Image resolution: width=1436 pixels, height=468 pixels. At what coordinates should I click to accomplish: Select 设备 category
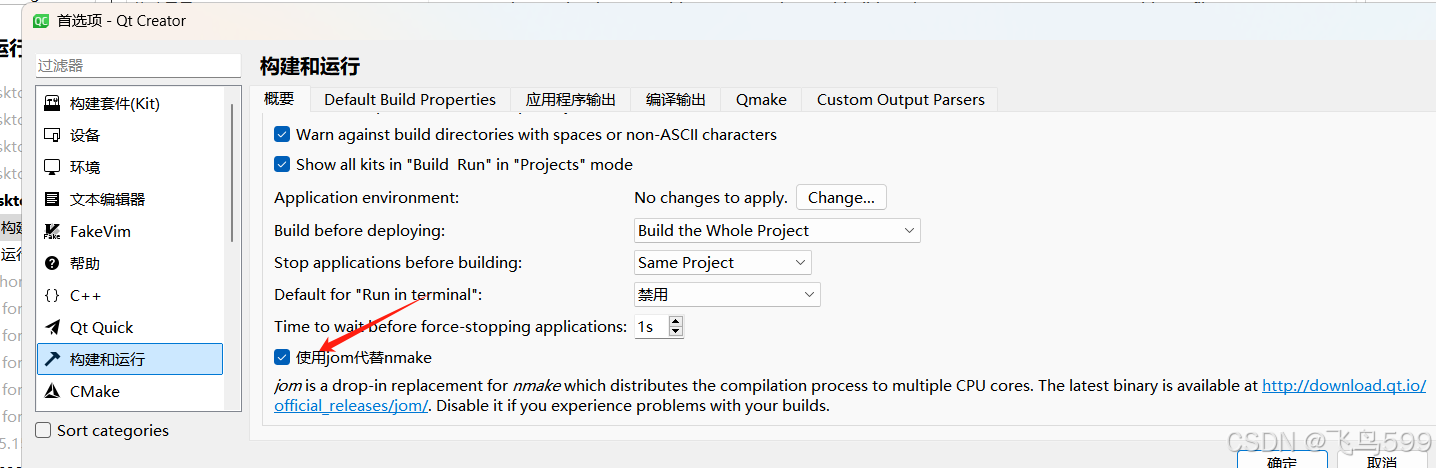[x=130, y=135]
